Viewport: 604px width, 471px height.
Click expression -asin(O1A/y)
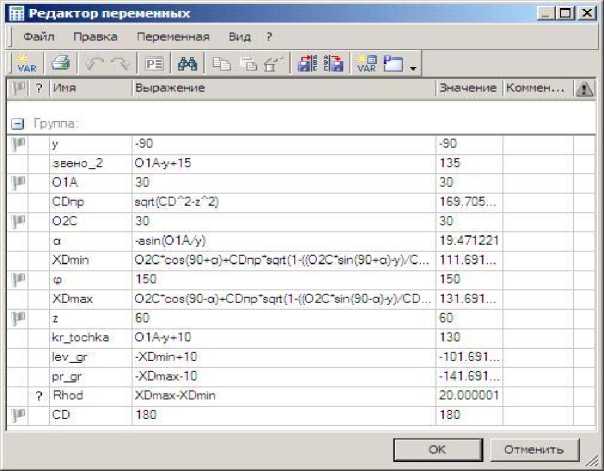(170, 241)
